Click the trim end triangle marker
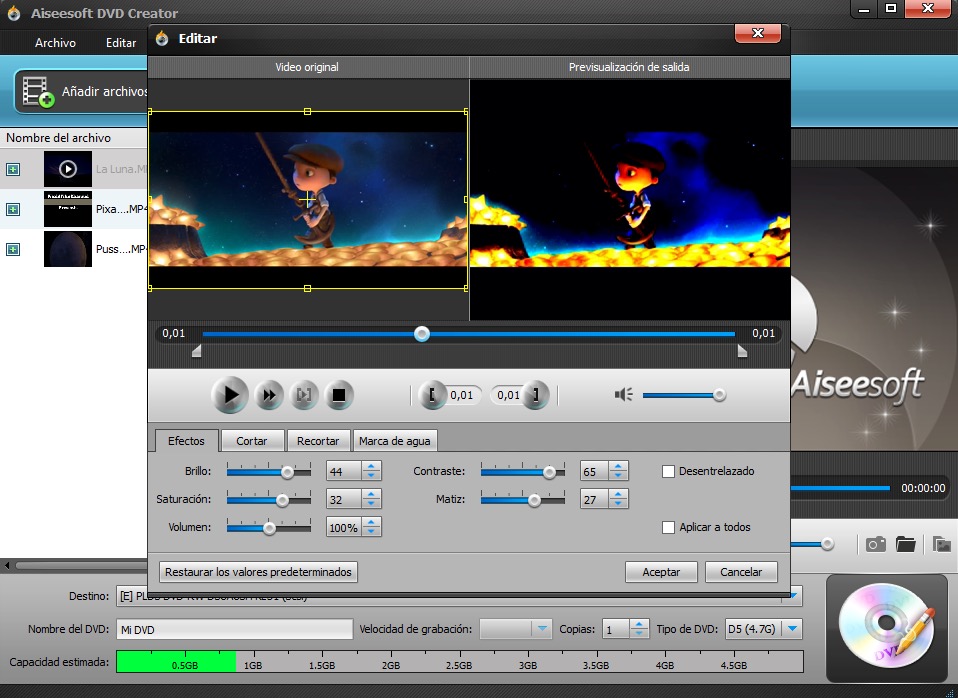Viewport: 958px width, 698px height. click(742, 351)
